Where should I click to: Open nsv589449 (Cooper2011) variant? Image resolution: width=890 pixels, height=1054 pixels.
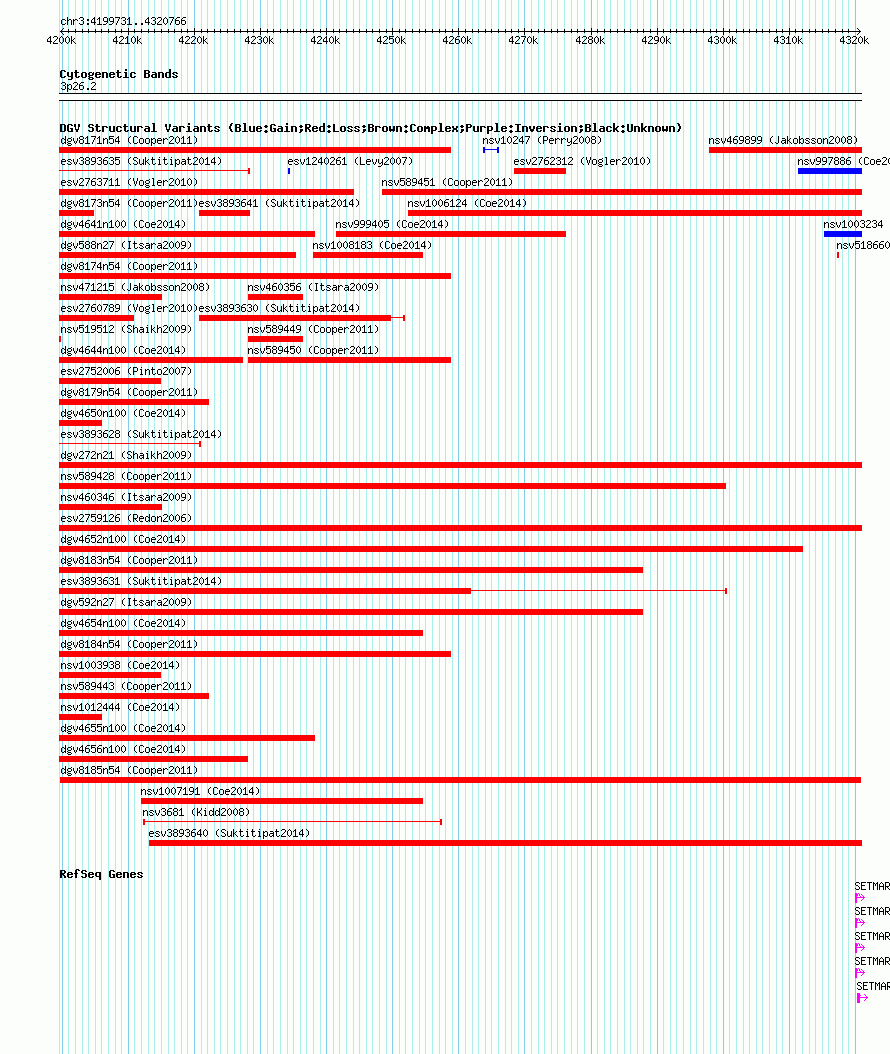[313, 329]
